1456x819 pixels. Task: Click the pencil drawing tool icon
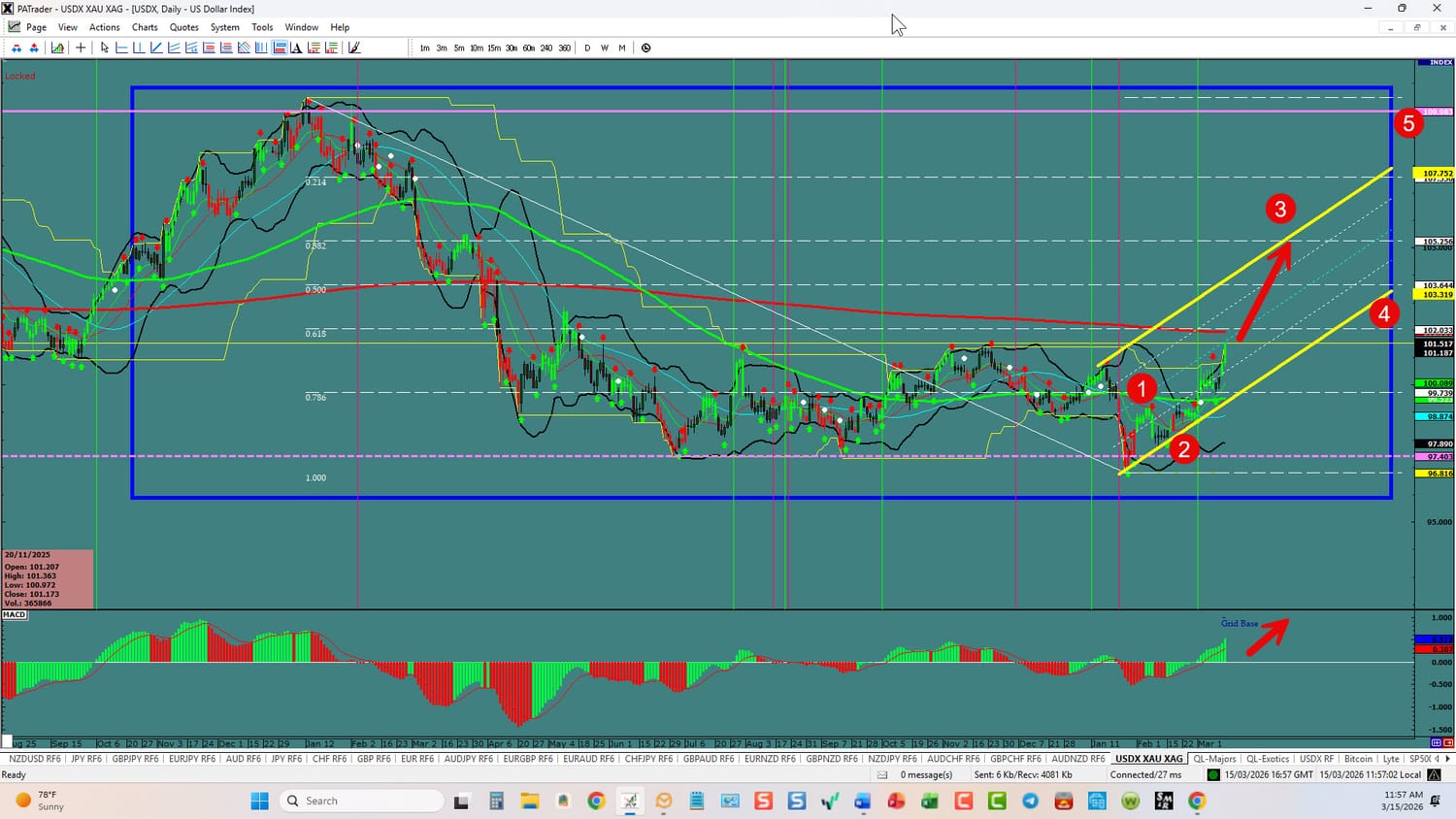[x=354, y=48]
